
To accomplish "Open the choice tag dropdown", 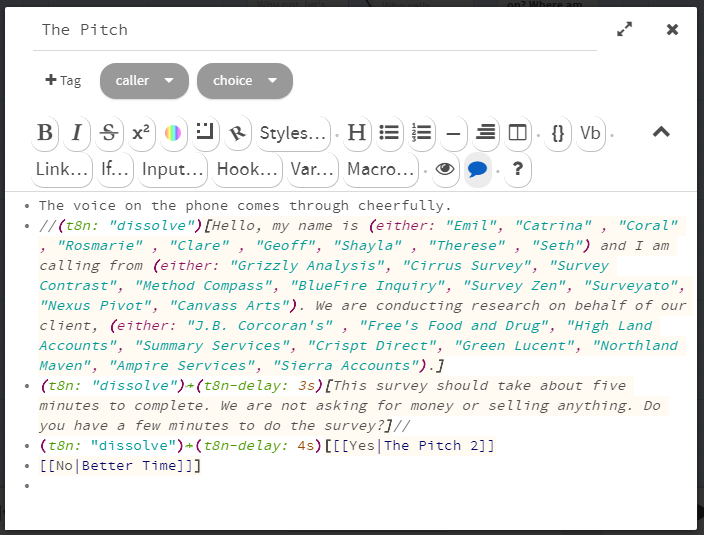I will click(245, 81).
